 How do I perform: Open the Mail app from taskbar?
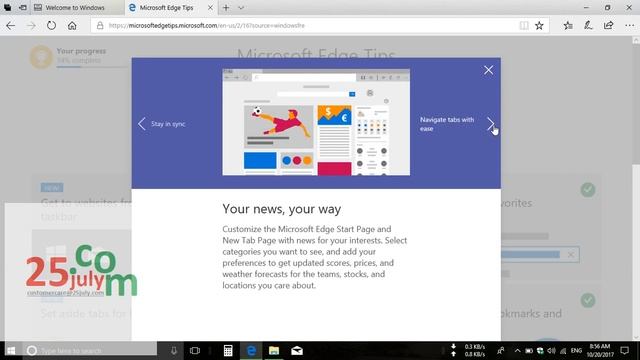(x=297, y=351)
